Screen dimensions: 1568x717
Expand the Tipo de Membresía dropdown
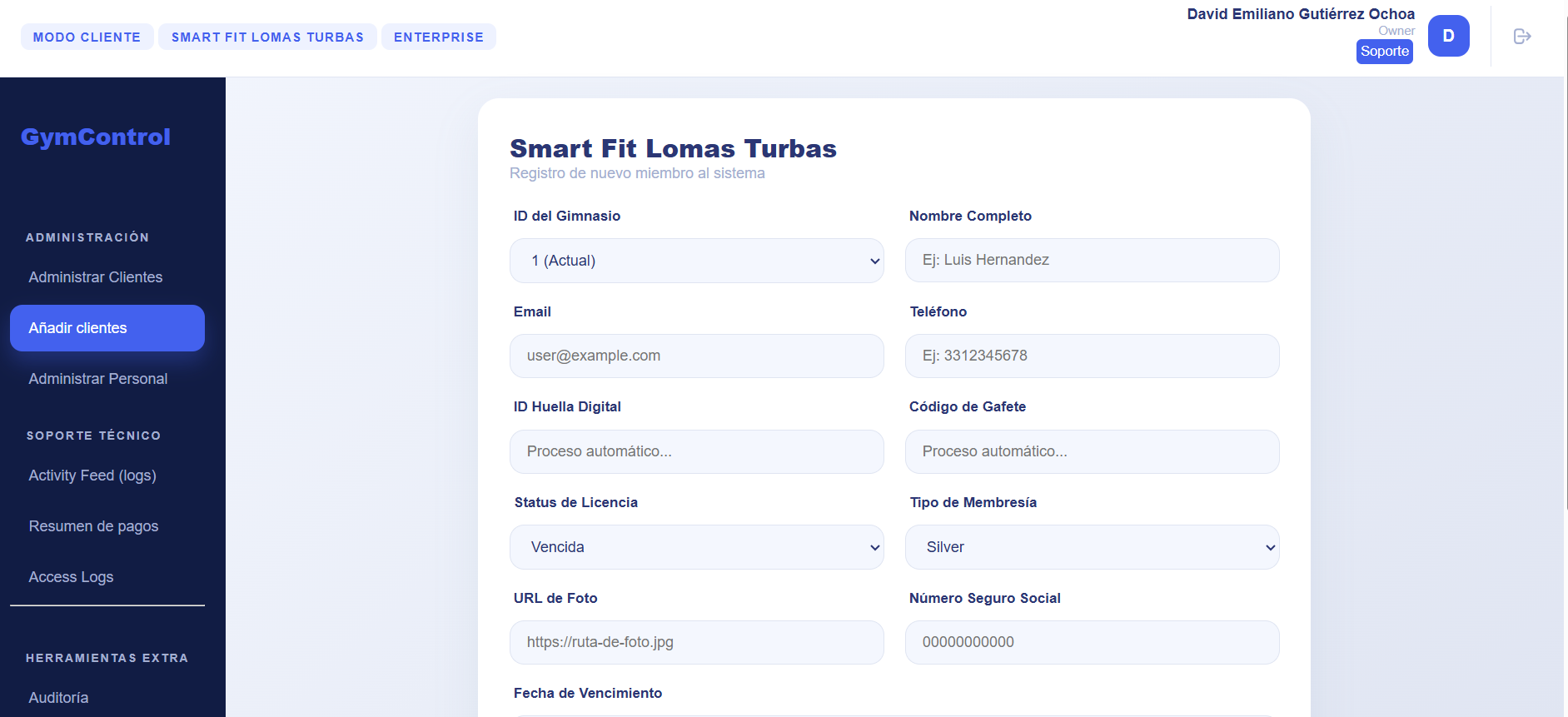click(1093, 547)
